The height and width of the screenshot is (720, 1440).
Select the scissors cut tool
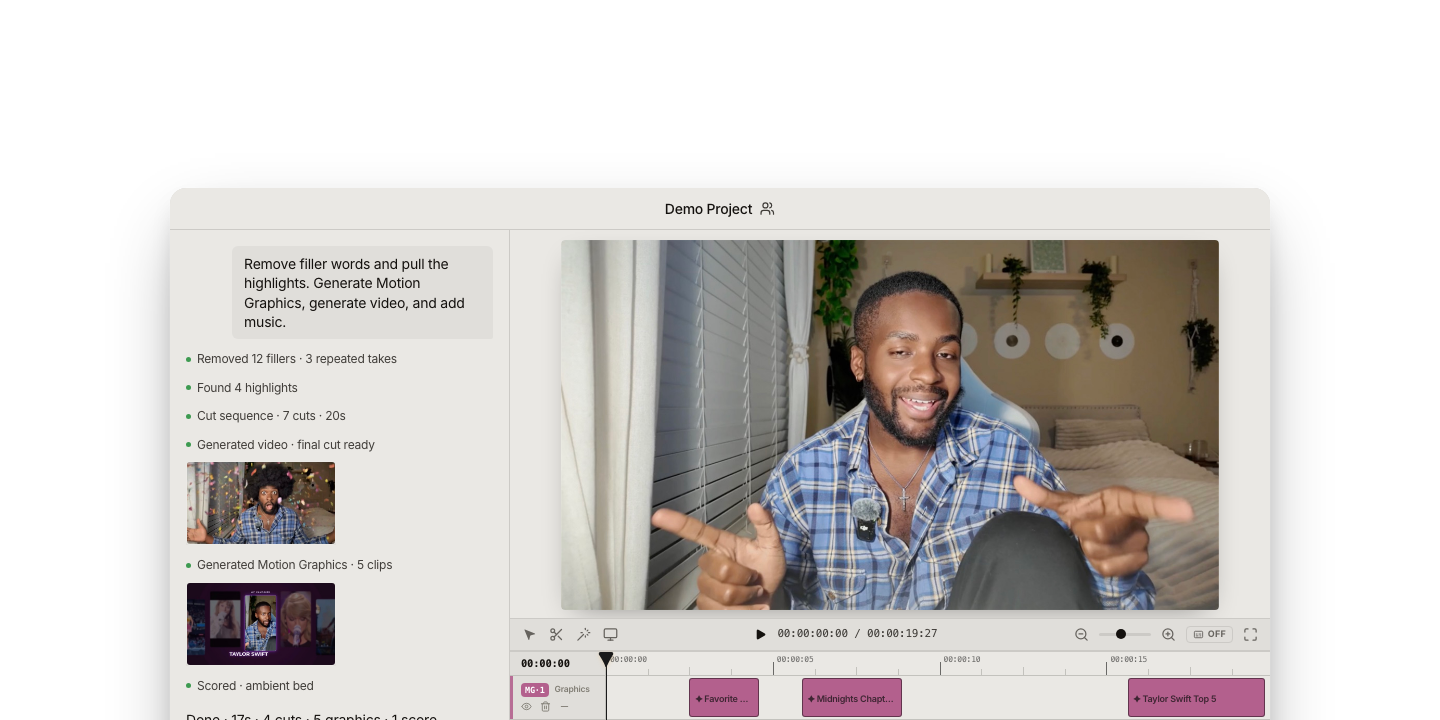556,635
